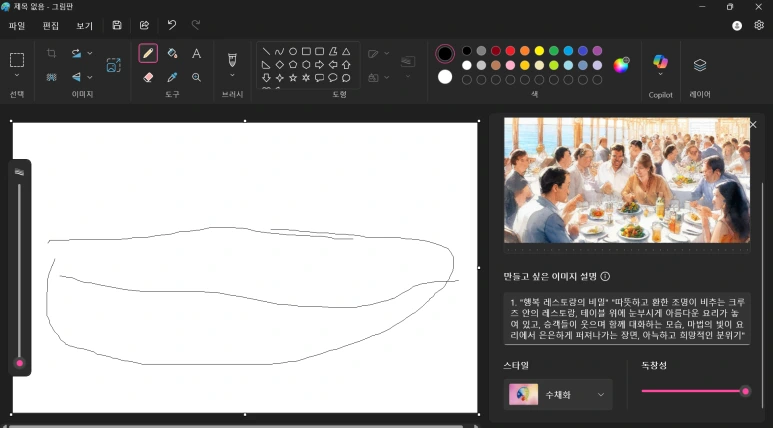Screen dimensions: 773x428
Task: Expand the selection tool options chevron
Action: pyautogui.click(x=17, y=75)
